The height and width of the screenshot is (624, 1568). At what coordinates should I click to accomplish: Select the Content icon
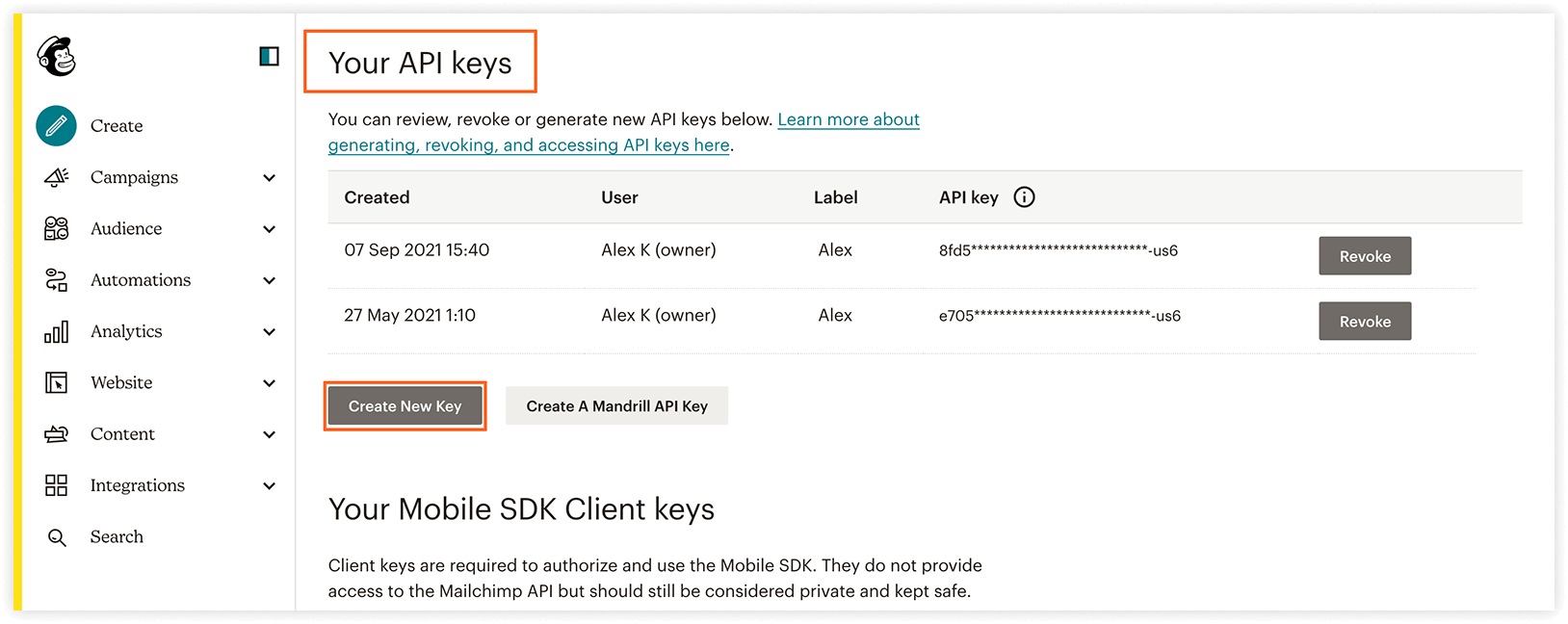[x=56, y=434]
